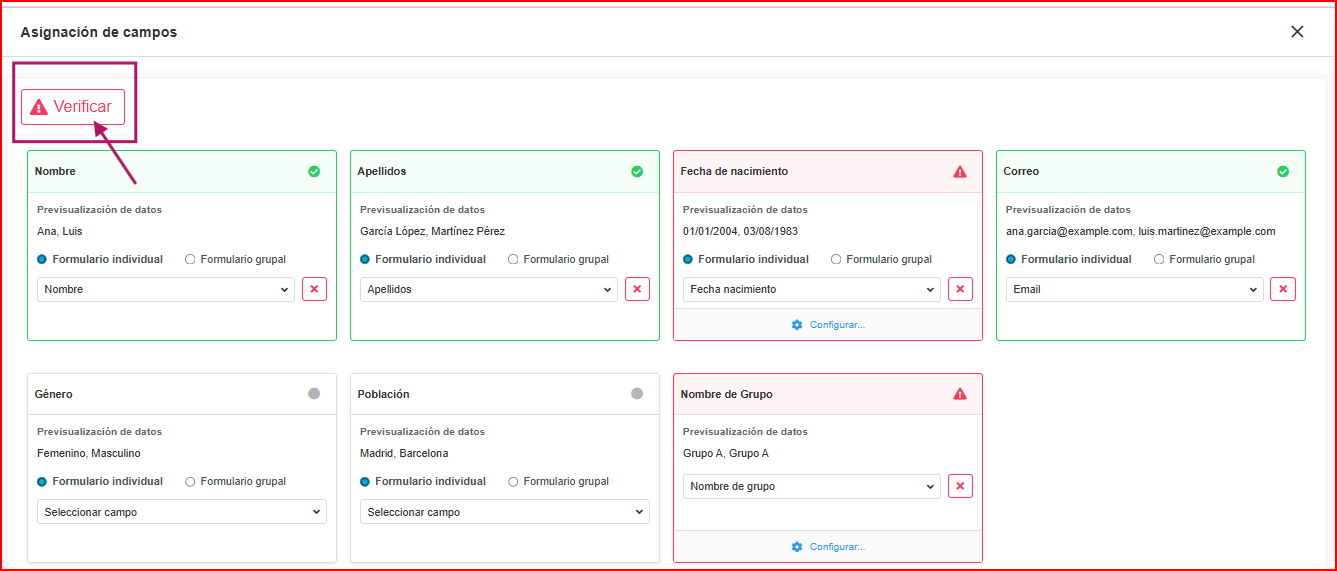The height and width of the screenshot is (571, 1337).
Task: Clear the Email assignment using red X
Action: [x=1283, y=289]
